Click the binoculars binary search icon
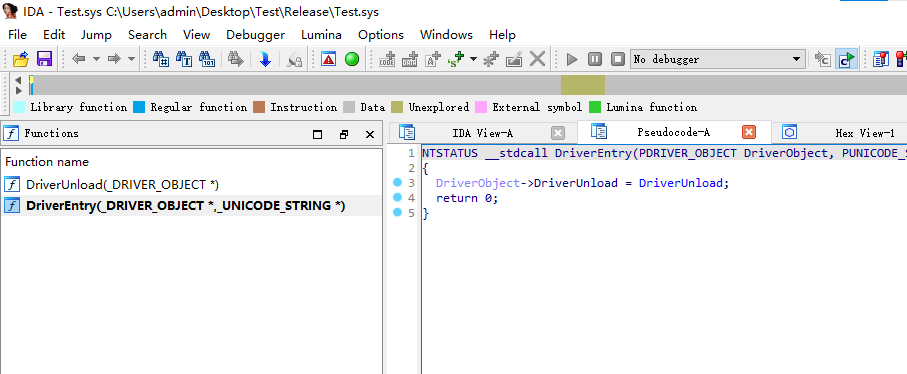 click(x=207, y=59)
